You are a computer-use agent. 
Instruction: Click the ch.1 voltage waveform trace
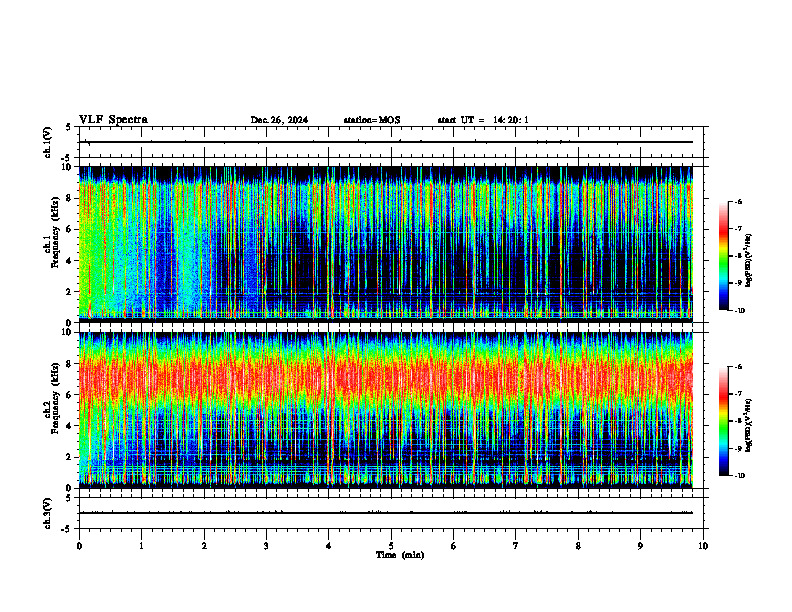(386, 142)
